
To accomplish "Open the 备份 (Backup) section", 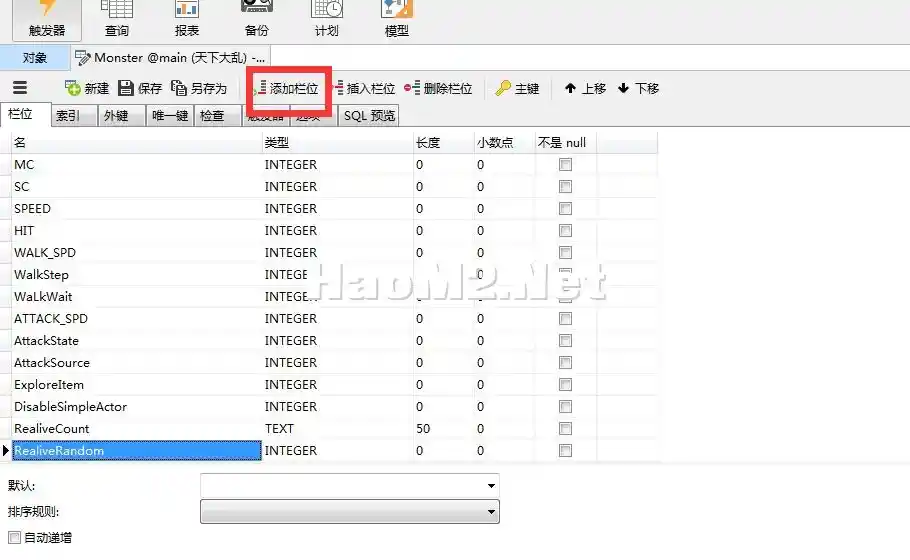I will coord(257,20).
